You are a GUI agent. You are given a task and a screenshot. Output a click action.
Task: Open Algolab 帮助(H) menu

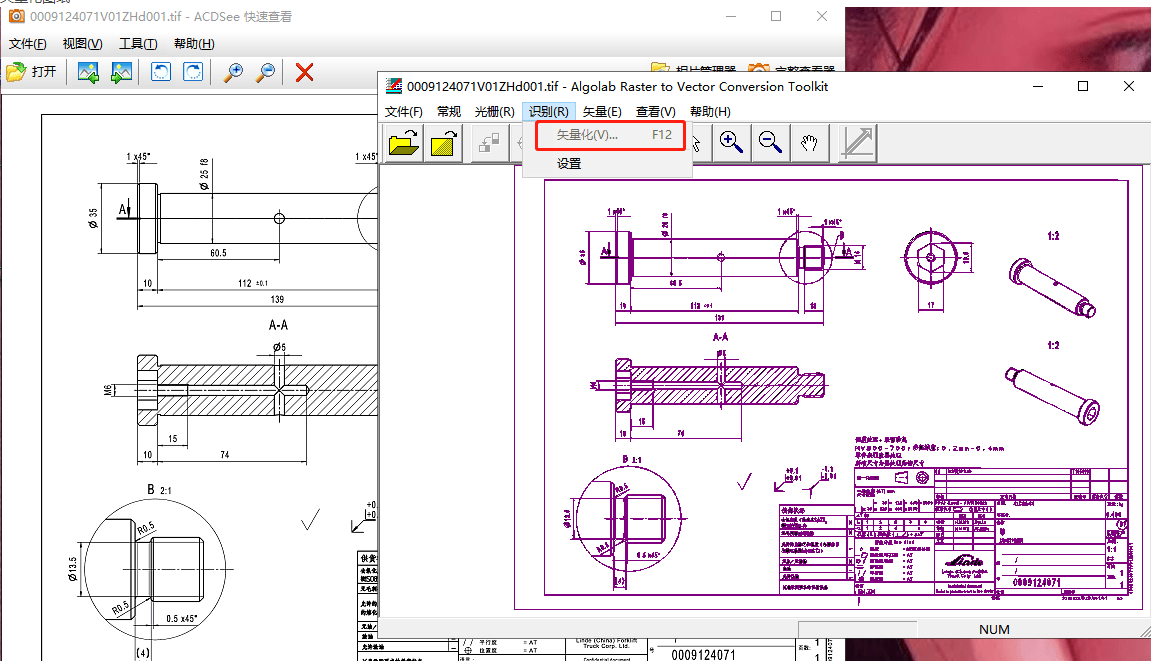click(x=710, y=112)
